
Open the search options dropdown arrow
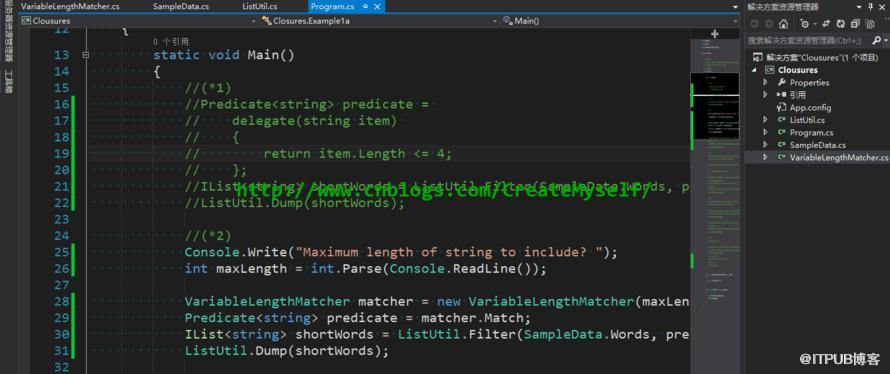(x=885, y=40)
